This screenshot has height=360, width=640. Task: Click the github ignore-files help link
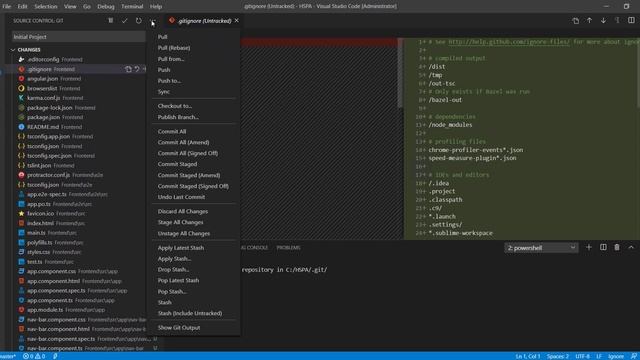tap(509, 42)
